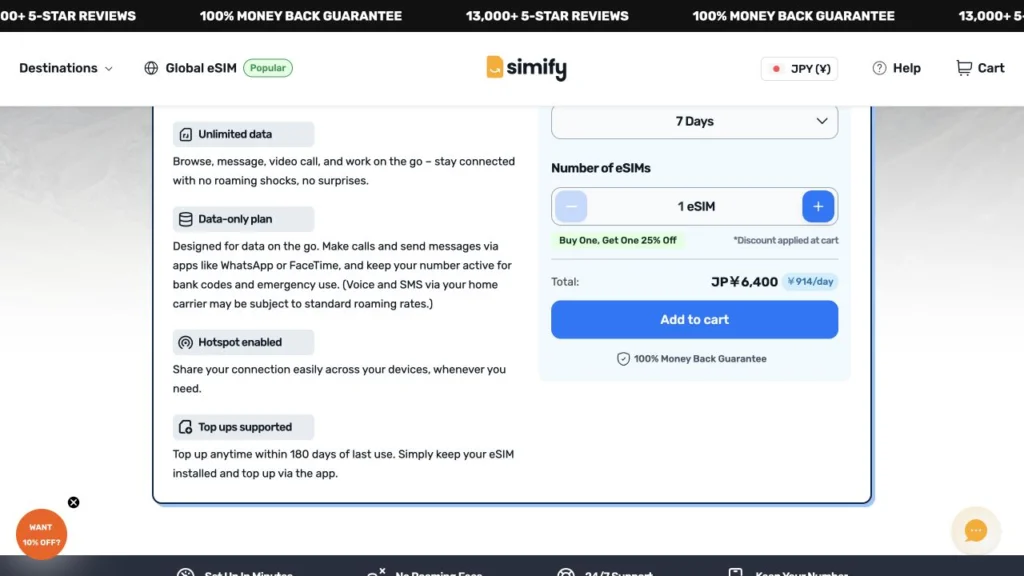Go to the simify home logo
This screenshot has height=576, width=1024.
526,68
